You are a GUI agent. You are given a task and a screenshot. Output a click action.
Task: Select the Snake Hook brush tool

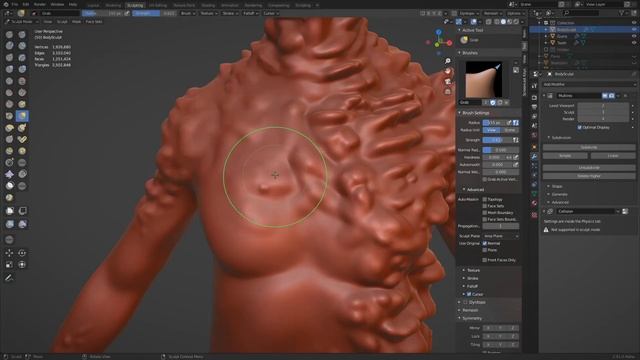(22, 128)
